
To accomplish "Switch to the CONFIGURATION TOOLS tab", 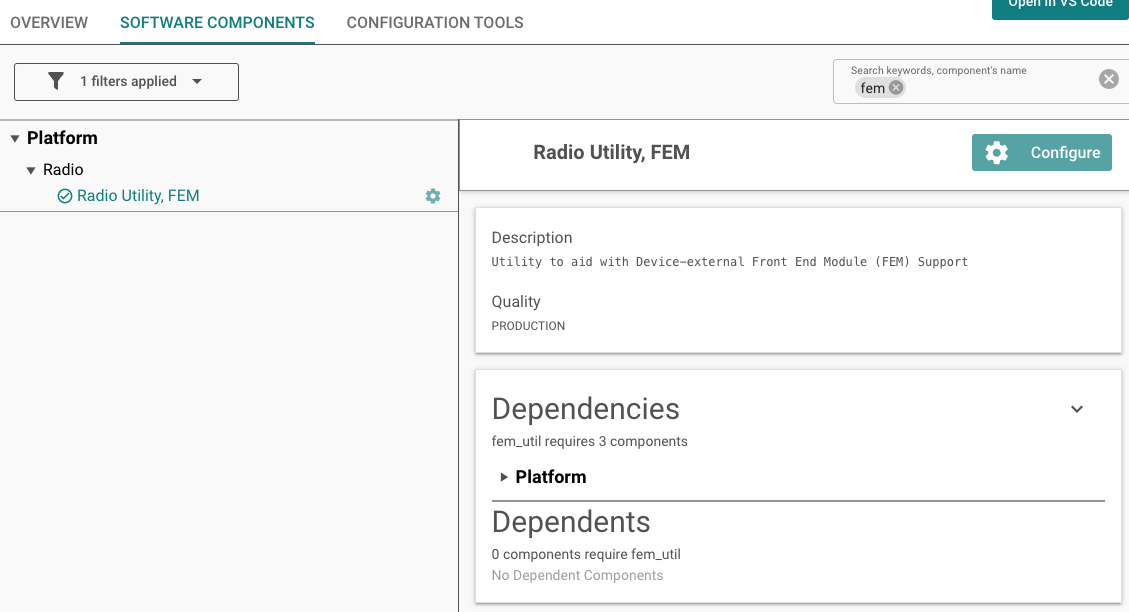I will (435, 22).
